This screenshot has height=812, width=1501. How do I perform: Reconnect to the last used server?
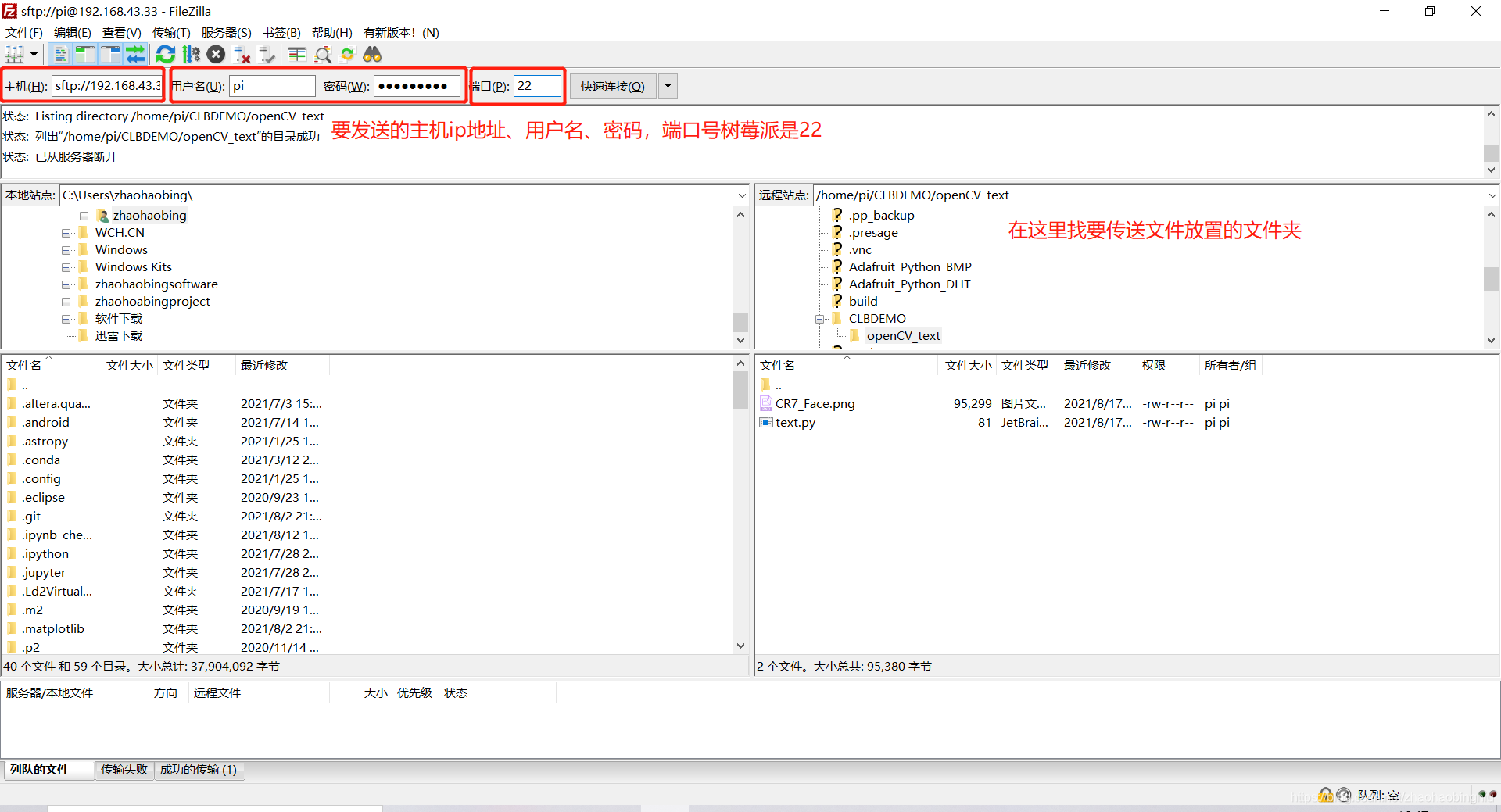[x=267, y=55]
